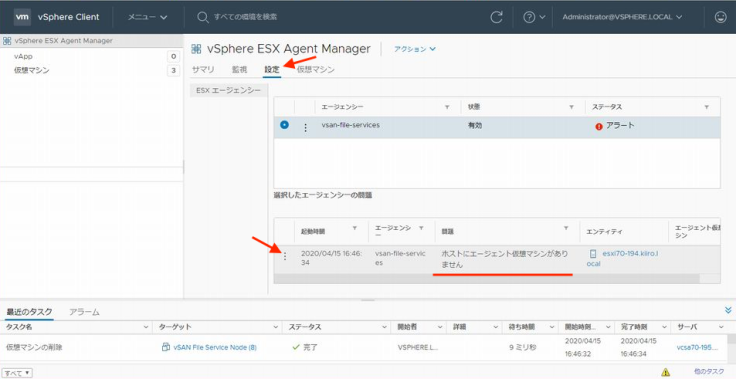
Task: Filter the 起動時間 column
Action: pyautogui.click(x=354, y=228)
